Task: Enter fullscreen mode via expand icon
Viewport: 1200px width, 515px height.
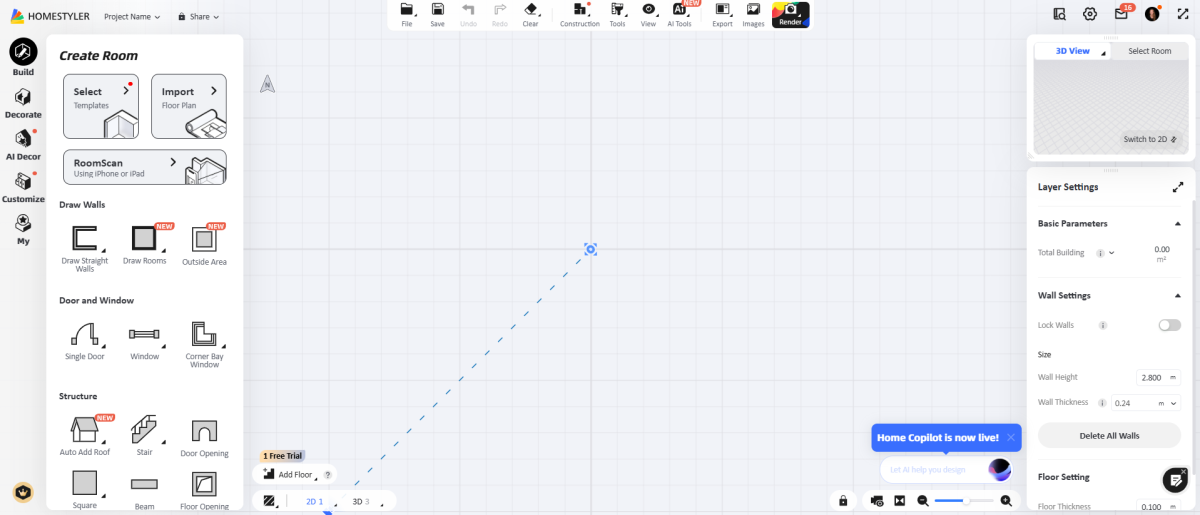Action: pos(1183,14)
